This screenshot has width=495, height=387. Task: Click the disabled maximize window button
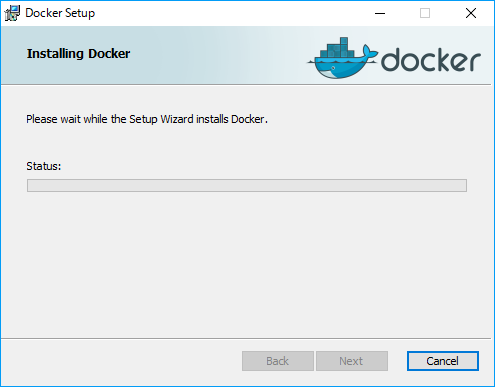click(x=425, y=13)
